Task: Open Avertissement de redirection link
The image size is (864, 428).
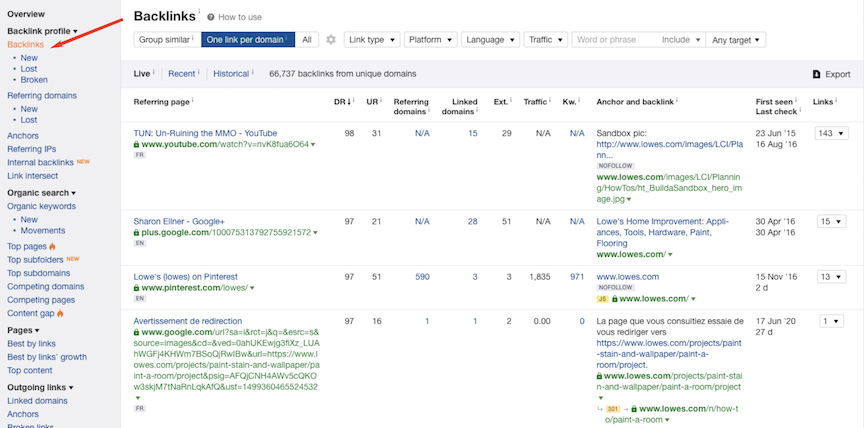Action: click(x=187, y=321)
